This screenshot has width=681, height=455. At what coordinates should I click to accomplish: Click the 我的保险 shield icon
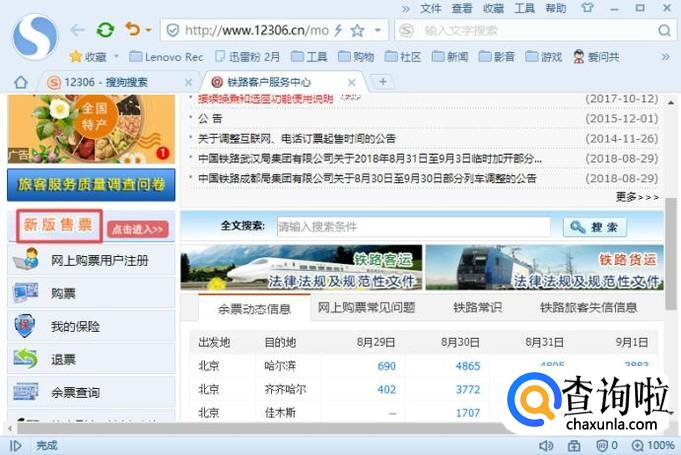pos(24,326)
